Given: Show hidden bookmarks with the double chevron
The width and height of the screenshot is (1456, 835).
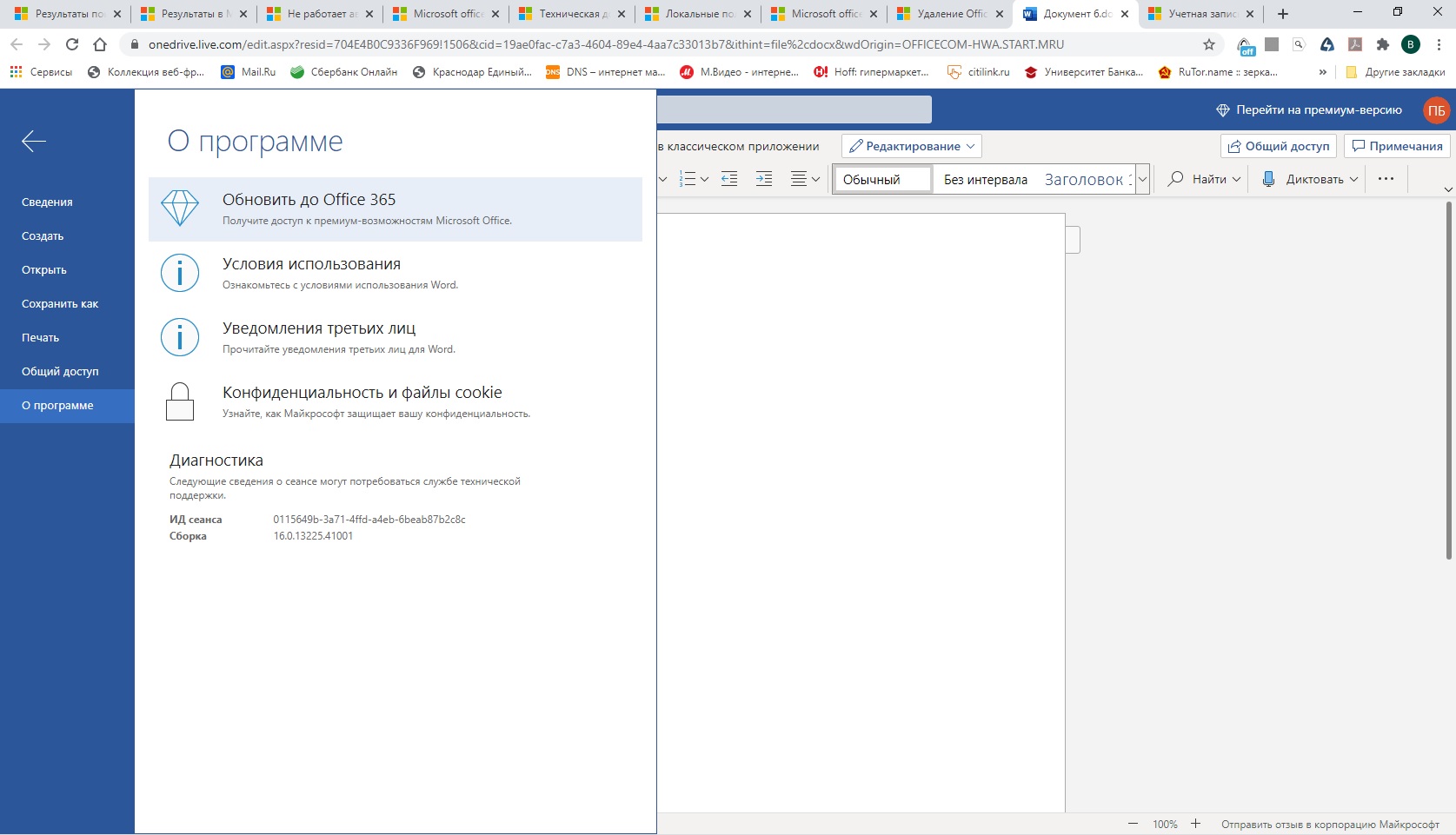Looking at the screenshot, I should [1323, 72].
